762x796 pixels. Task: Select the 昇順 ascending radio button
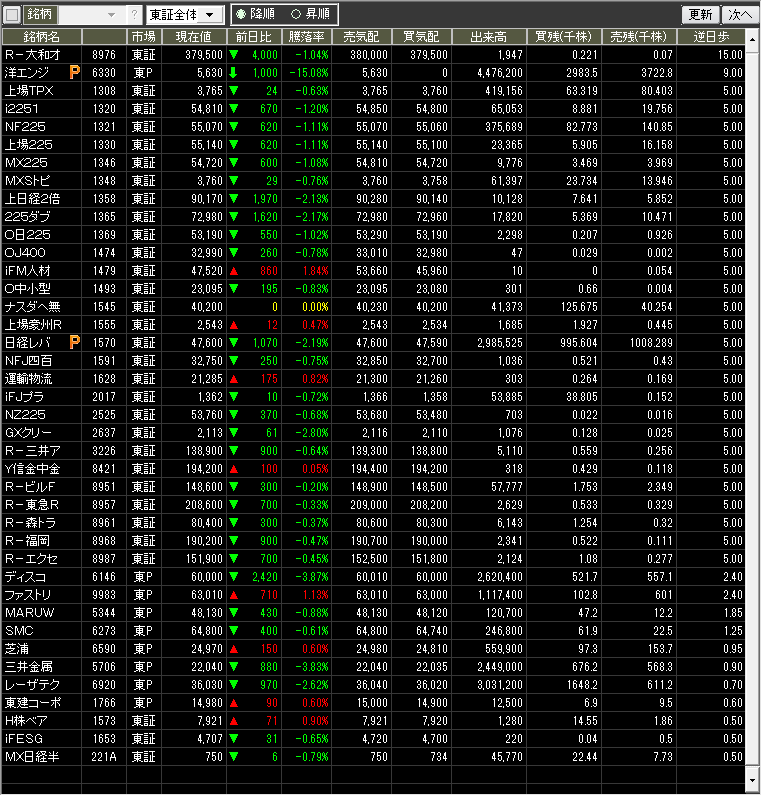pyautogui.click(x=295, y=15)
